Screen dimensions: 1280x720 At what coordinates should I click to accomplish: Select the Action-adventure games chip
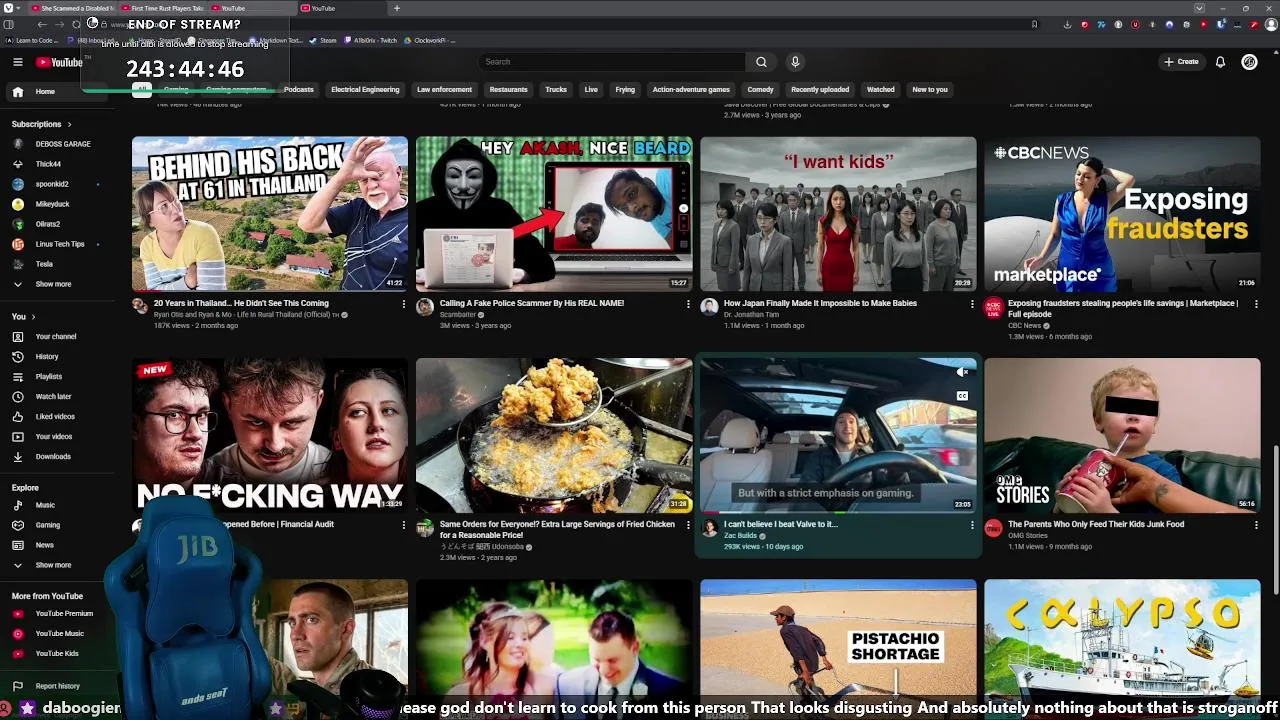pos(691,90)
